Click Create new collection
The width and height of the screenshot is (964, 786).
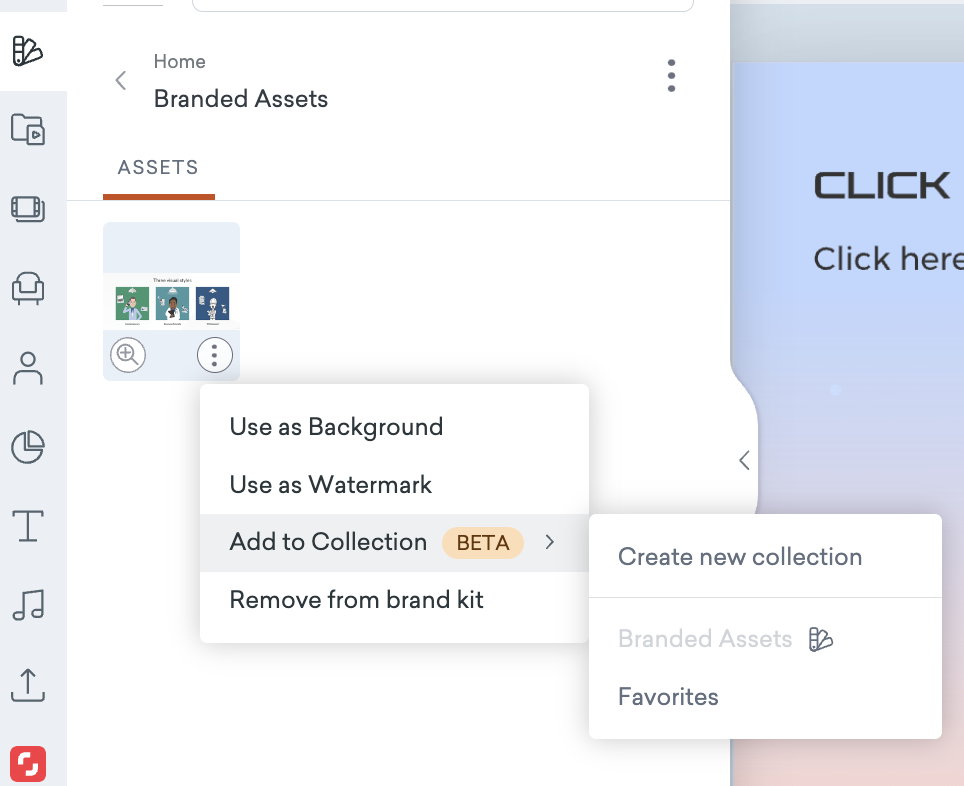(739, 557)
